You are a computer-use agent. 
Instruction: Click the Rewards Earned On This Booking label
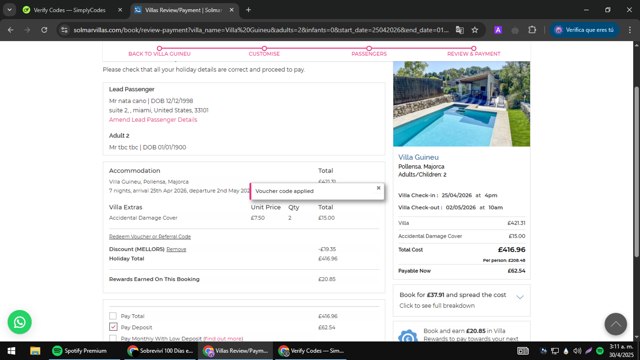154,279
